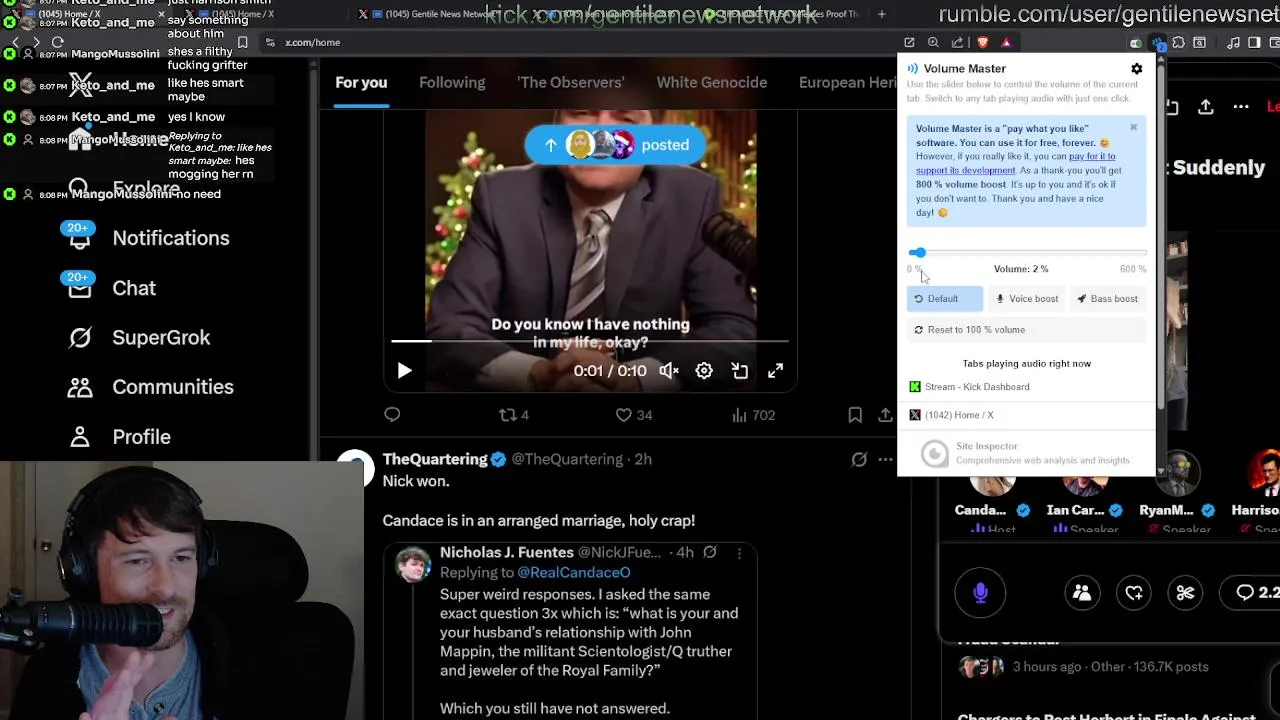Open 'The Observers' timeline tab

point(570,82)
